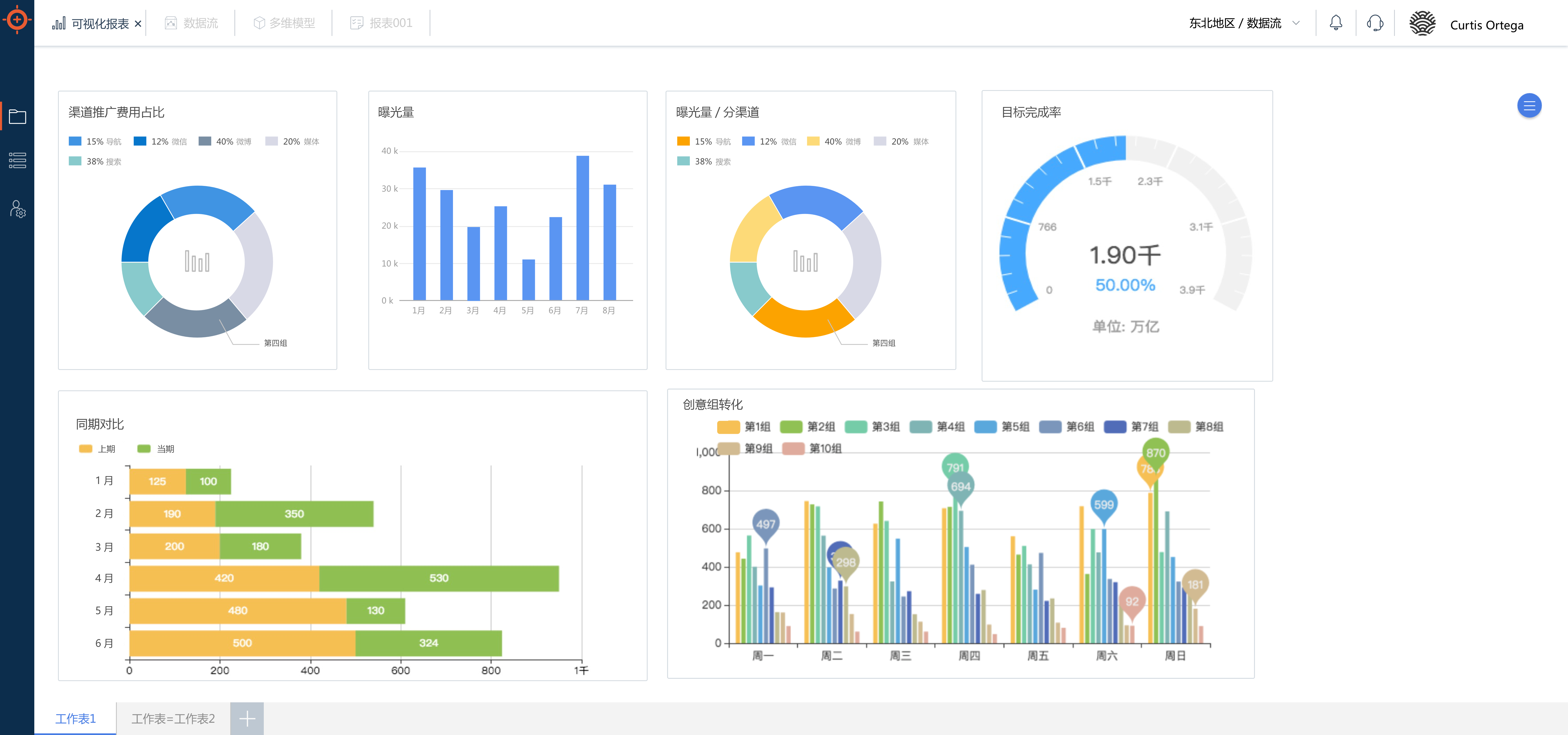Click the notification bell icon
The height and width of the screenshot is (735, 1568).
(x=1336, y=23)
